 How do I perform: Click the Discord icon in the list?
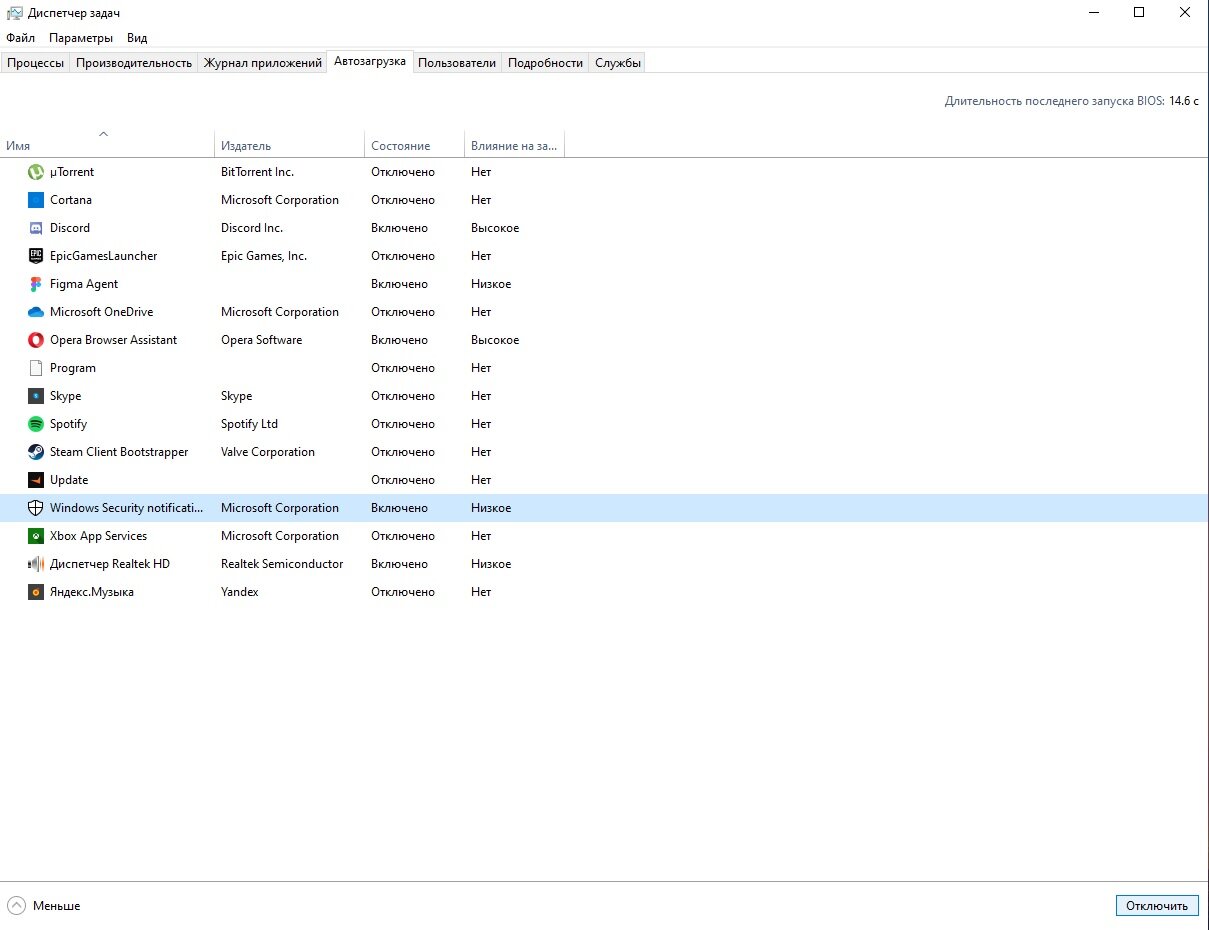(36, 228)
